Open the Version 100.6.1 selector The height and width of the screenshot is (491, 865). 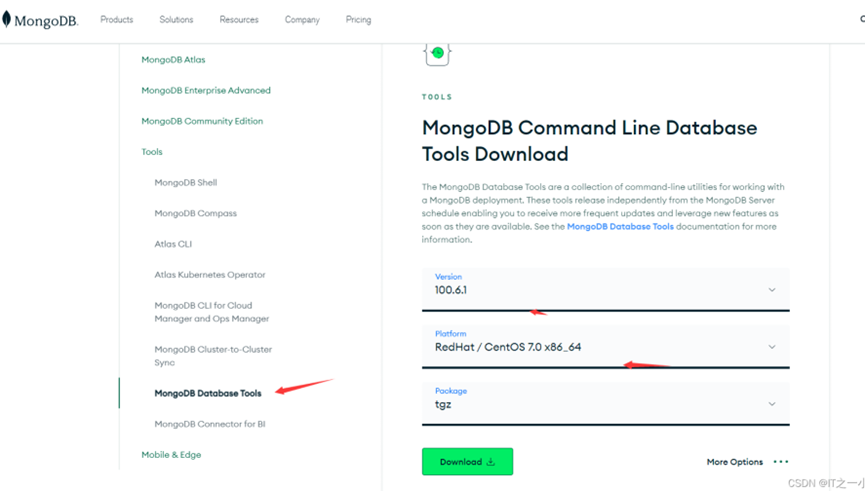pos(606,289)
